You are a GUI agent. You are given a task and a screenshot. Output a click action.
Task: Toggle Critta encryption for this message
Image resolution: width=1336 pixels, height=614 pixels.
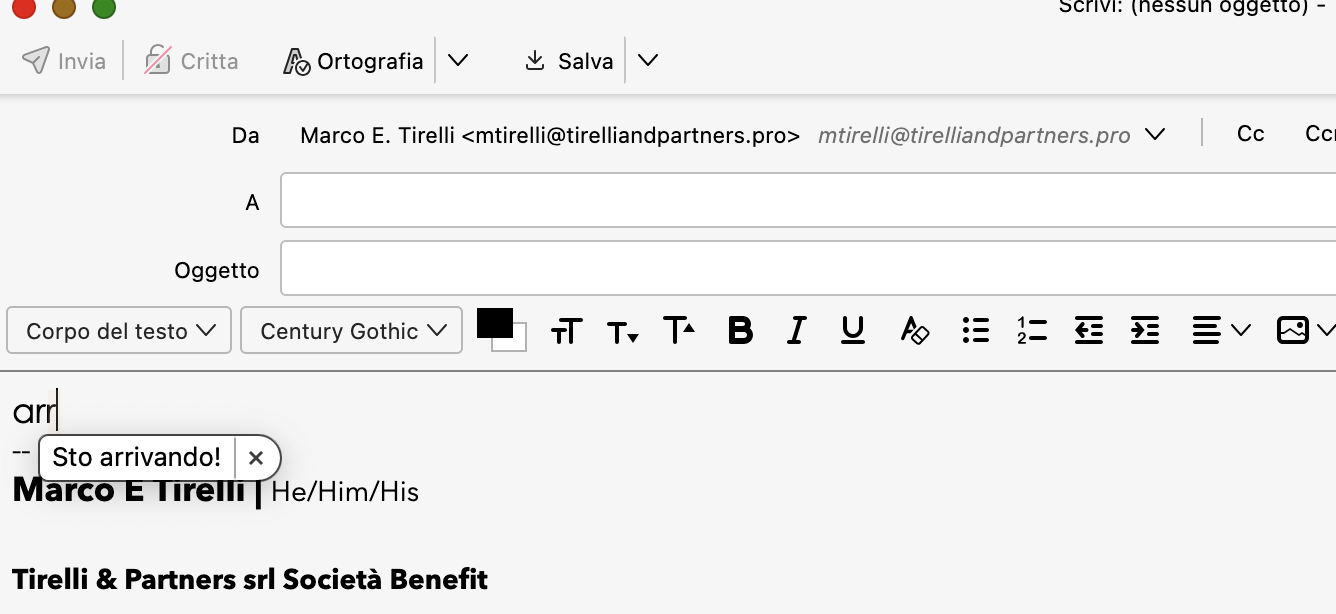click(192, 61)
